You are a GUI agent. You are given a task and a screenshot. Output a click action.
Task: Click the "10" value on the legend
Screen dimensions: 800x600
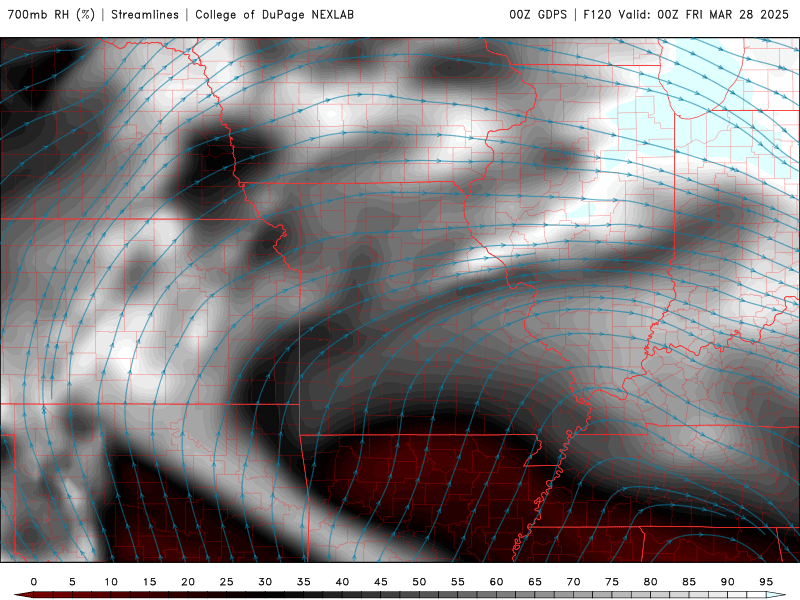(x=111, y=582)
